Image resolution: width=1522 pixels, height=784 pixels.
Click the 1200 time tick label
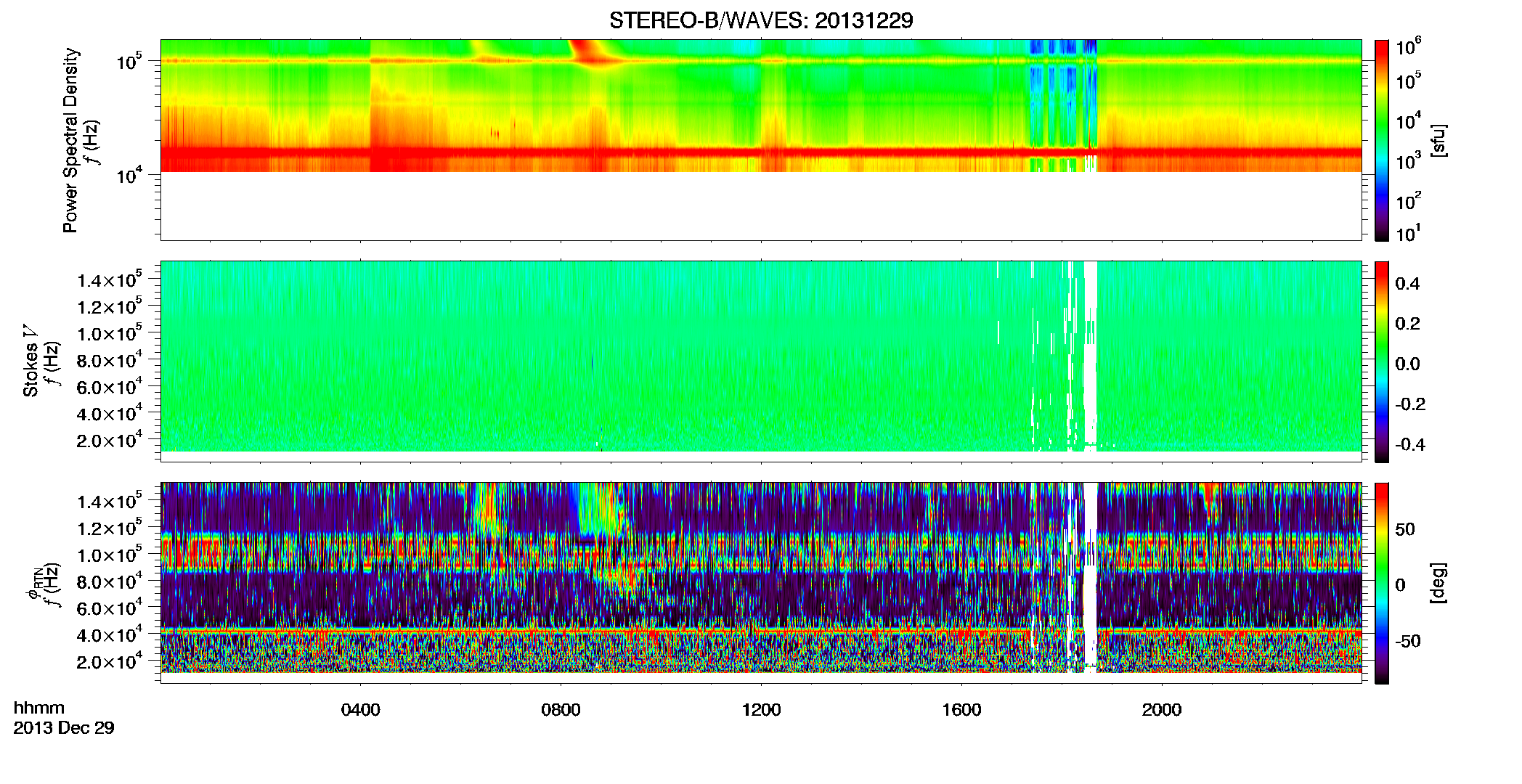tap(761, 709)
